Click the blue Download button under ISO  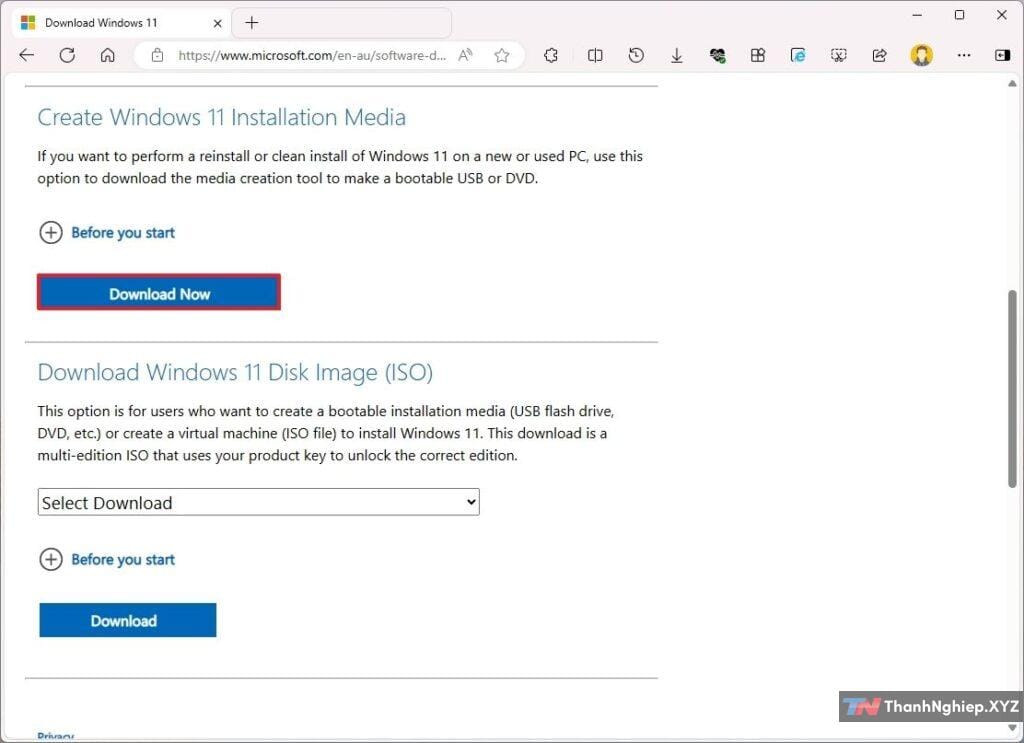point(127,620)
